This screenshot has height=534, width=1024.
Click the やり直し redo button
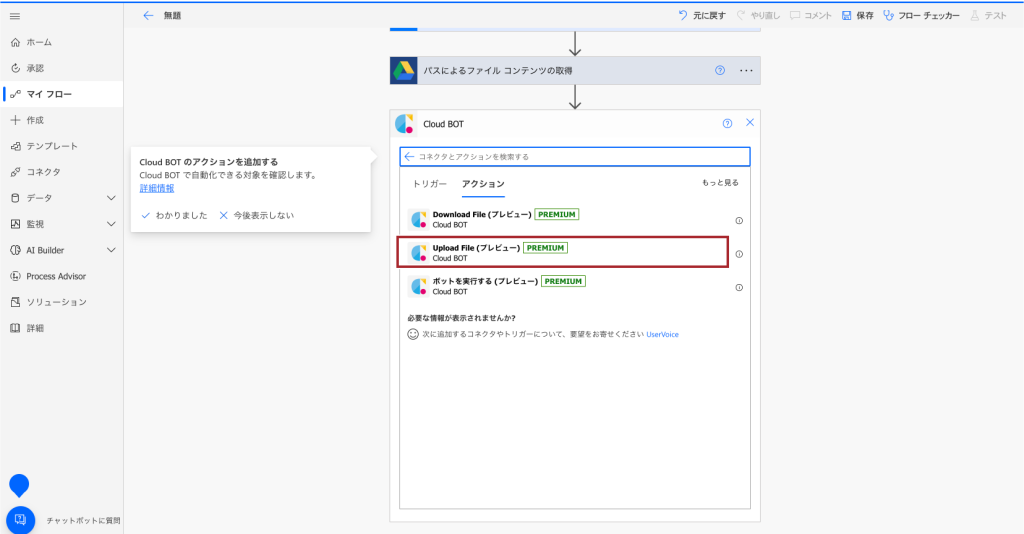click(758, 16)
